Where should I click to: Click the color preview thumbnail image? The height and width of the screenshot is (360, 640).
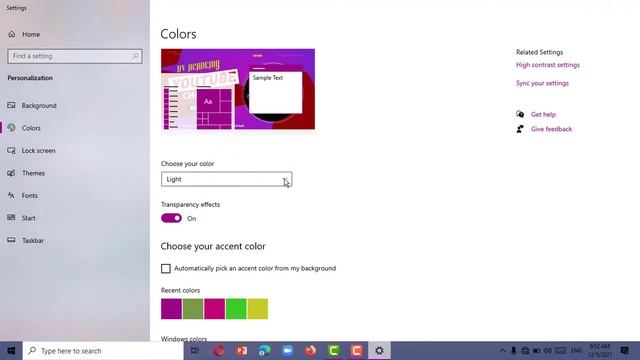(238, 89)
